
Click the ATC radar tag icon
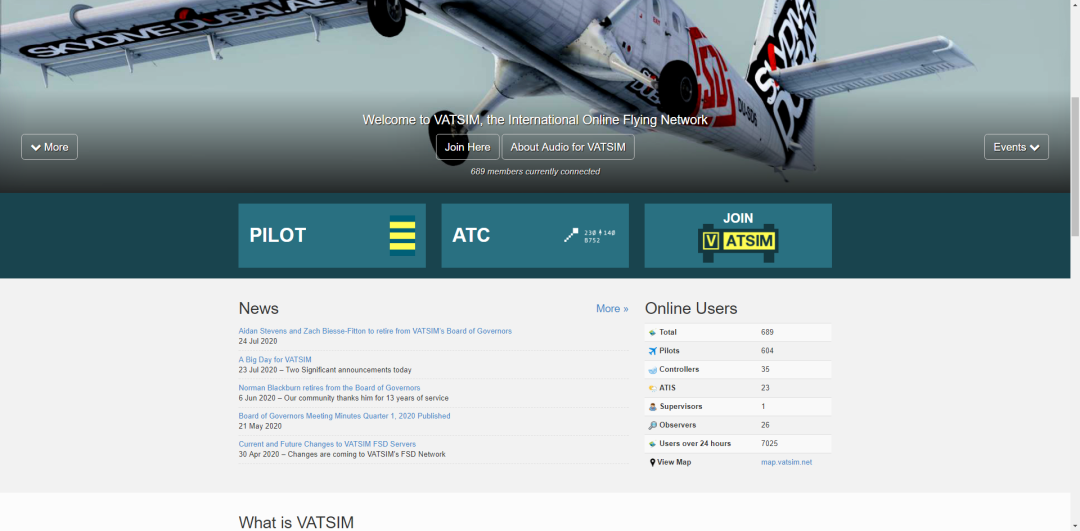[590, 236]
